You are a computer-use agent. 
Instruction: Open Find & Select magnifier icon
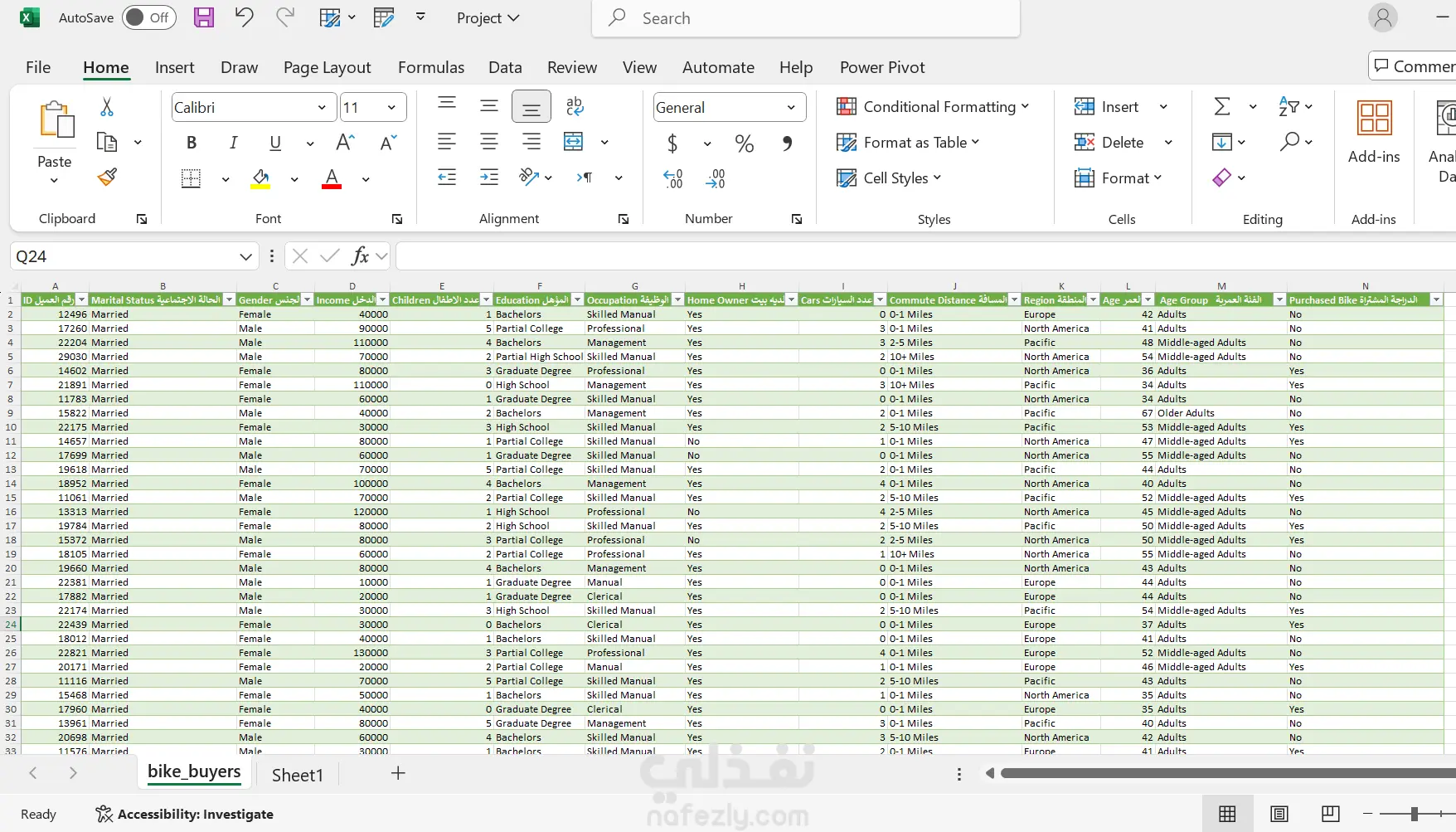[1289, 143]
